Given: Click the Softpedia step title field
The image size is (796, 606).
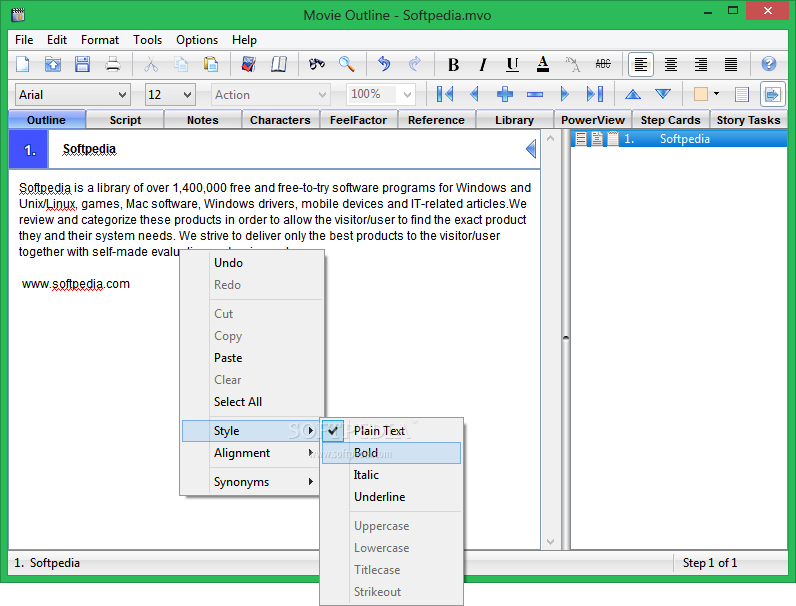Looking at the screenshot, I should pyautogui.click(x=292, y=149).
